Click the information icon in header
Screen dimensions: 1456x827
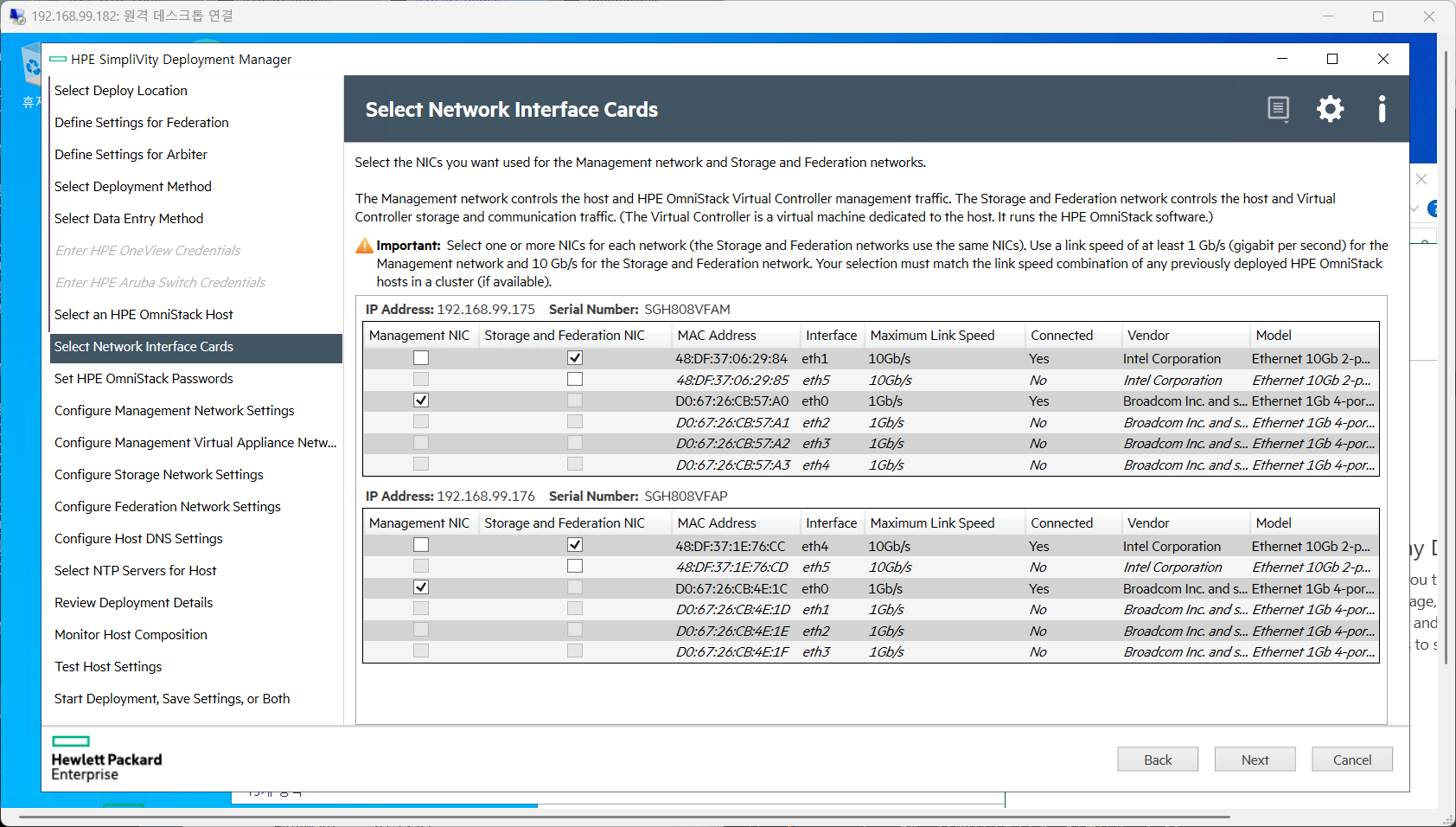point(1382,109)
